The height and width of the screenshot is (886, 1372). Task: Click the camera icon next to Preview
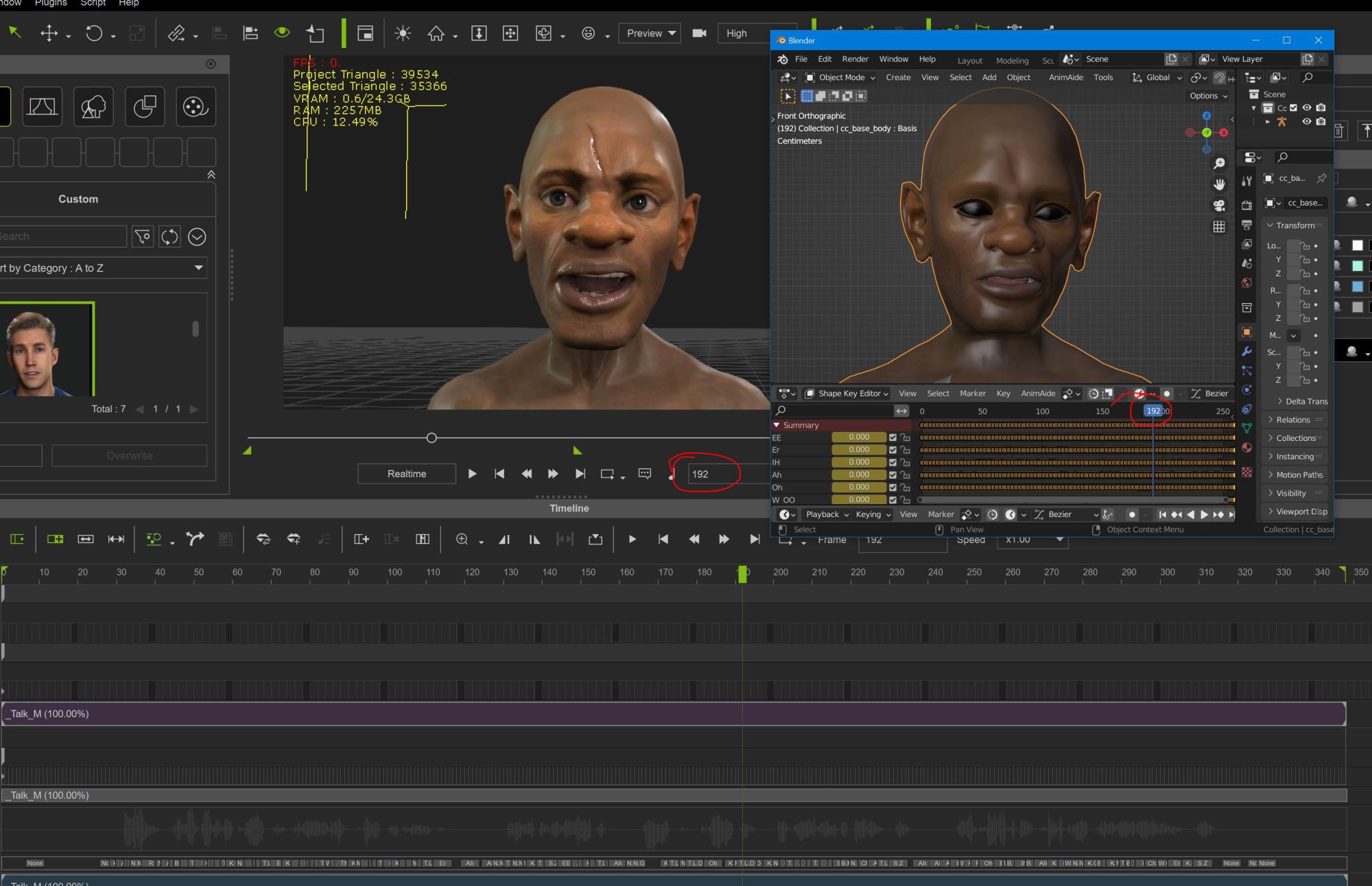pyautogui.click(x=699, y=33)
